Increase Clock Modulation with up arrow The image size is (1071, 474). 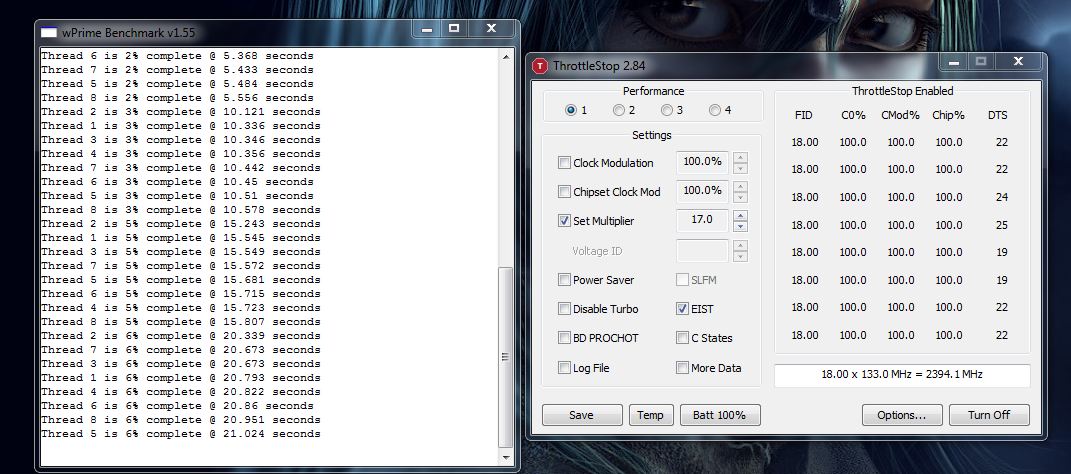click(x=740, y=157)
